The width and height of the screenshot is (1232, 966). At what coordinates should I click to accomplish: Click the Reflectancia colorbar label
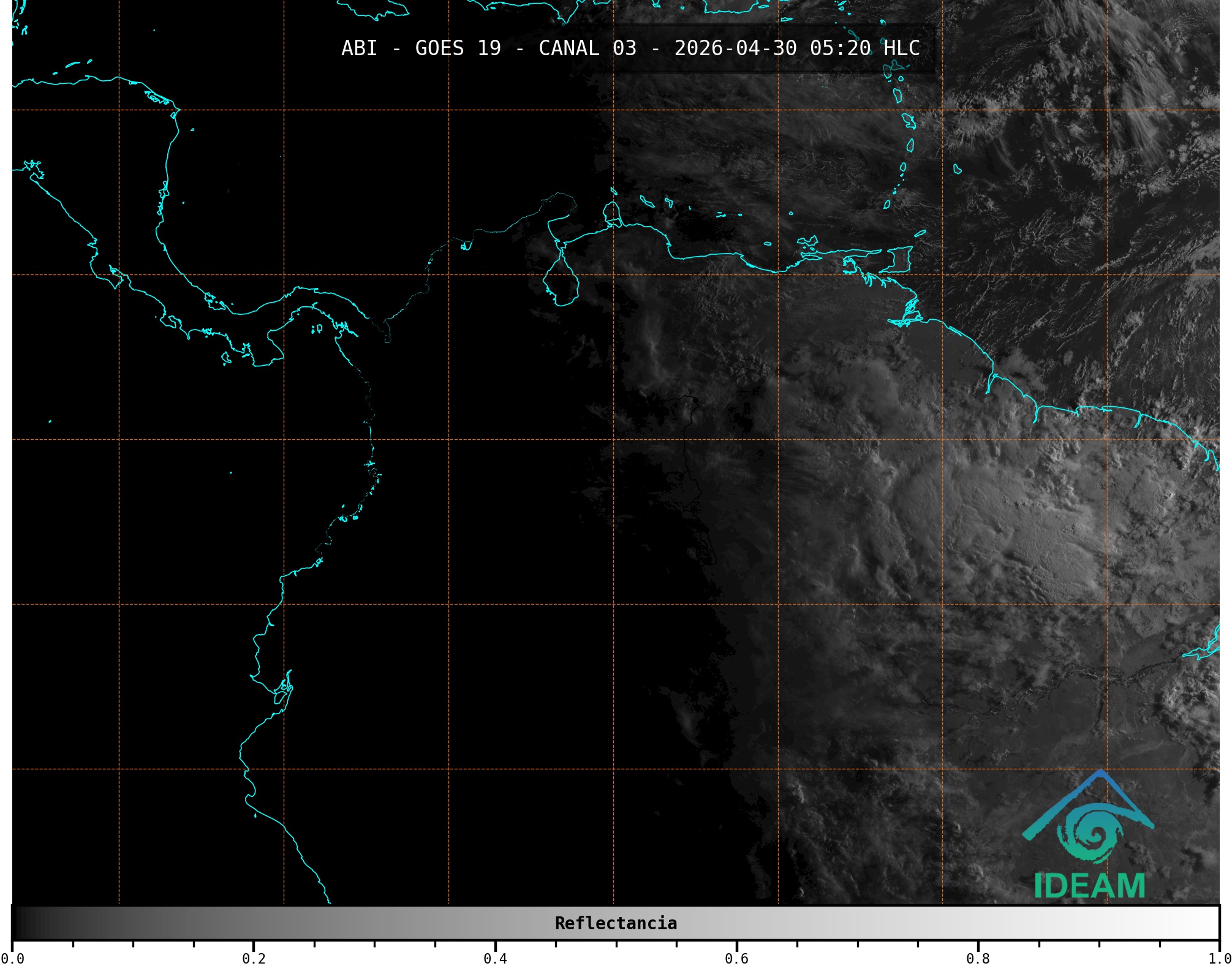click(x=616, y=923)
